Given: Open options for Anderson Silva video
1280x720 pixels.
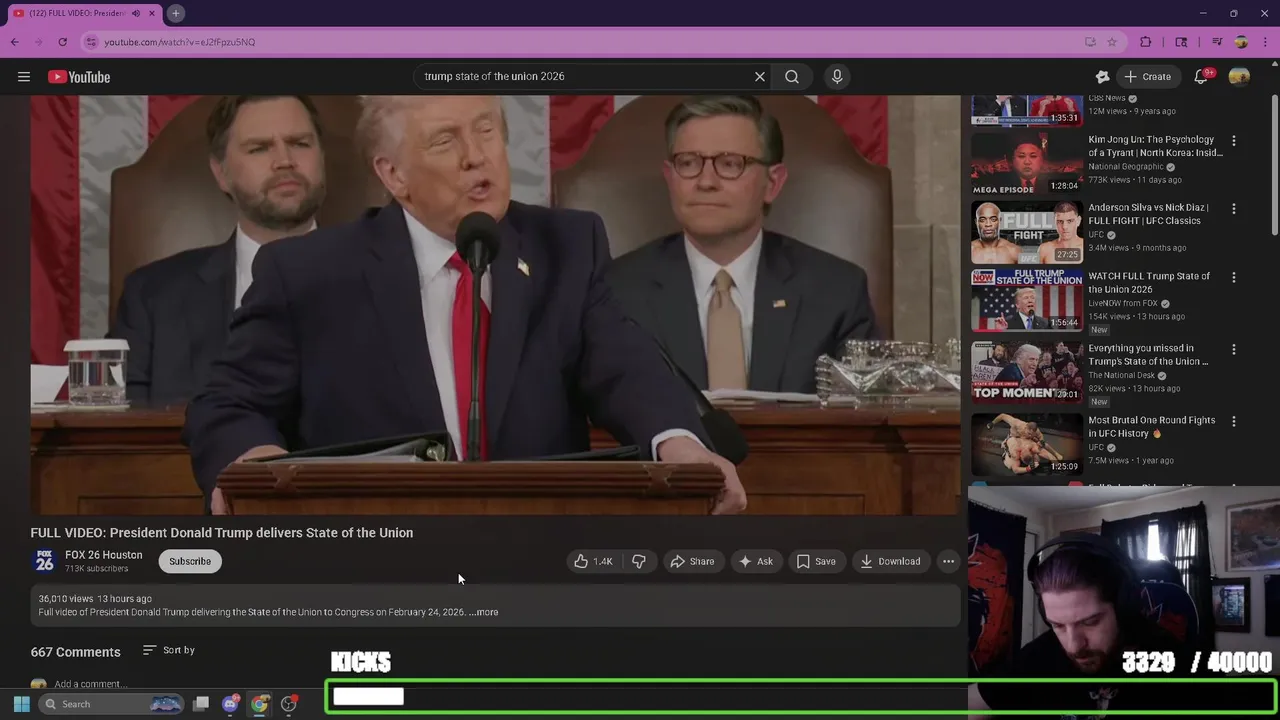Looking at the screenshot, I should tap(1234, 209).
